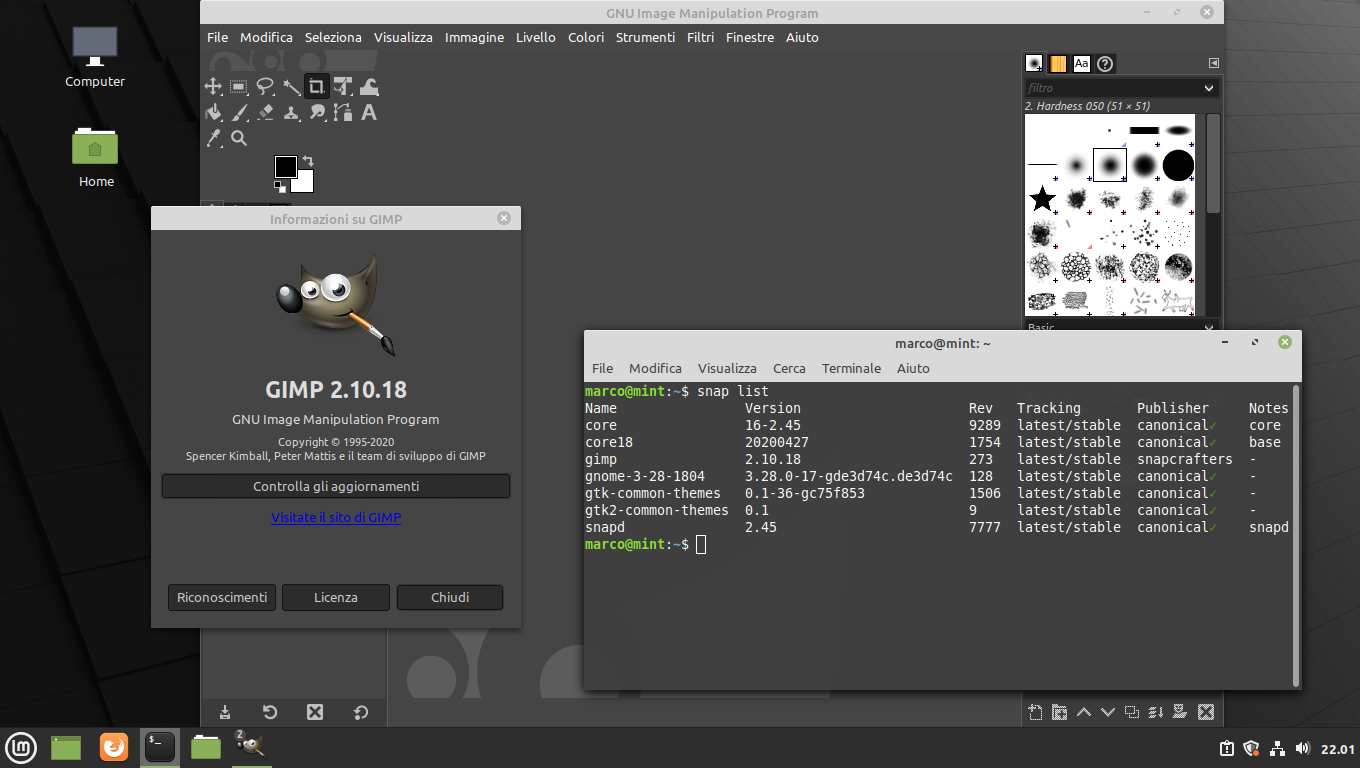Lower the layer with down arrow

tap(1107, 712)
